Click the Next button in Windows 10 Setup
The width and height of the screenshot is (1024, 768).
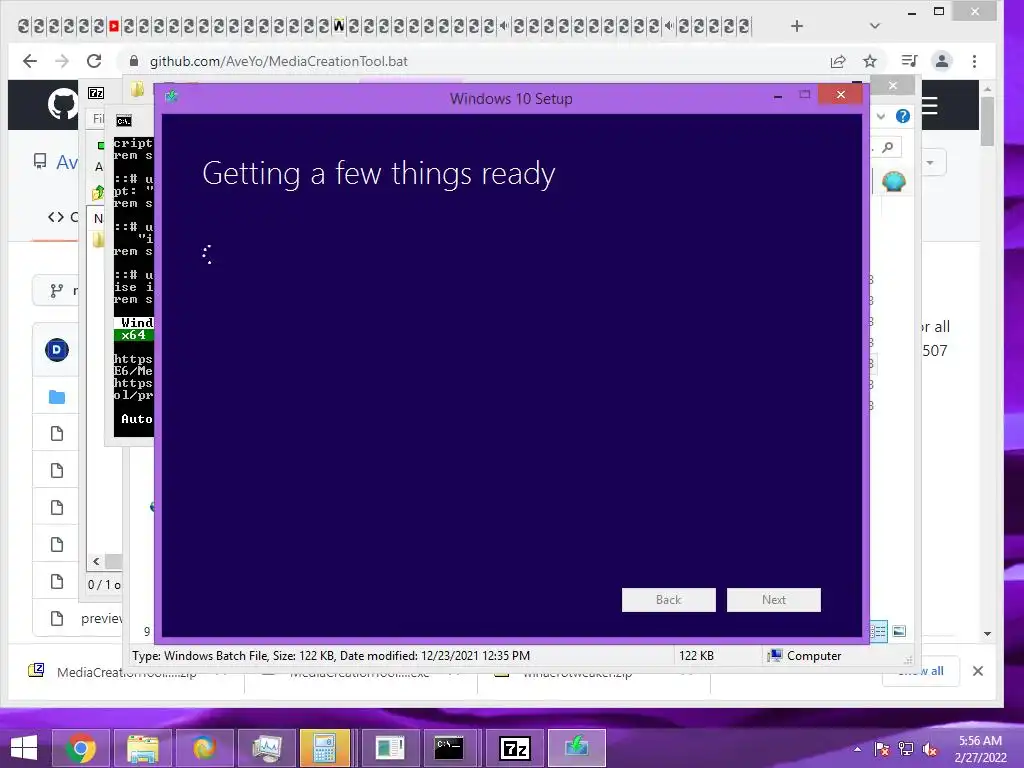[773, 600]
